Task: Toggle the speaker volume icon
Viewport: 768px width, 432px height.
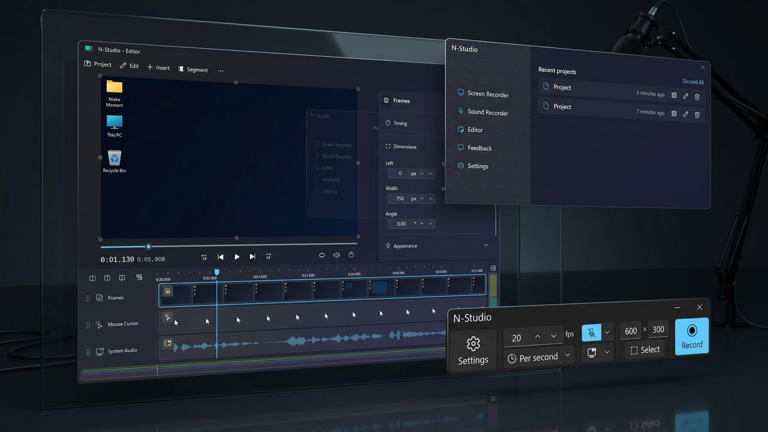Action: click(336, 255)
